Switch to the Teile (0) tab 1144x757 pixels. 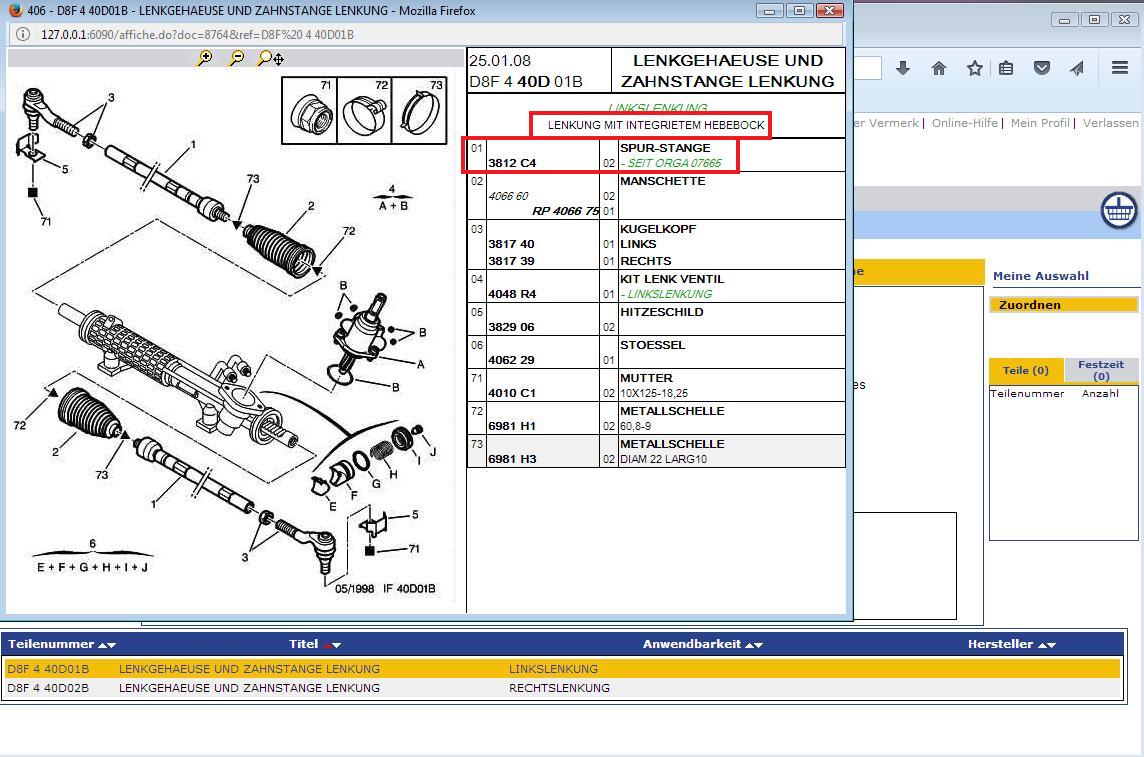point(1026,371)
